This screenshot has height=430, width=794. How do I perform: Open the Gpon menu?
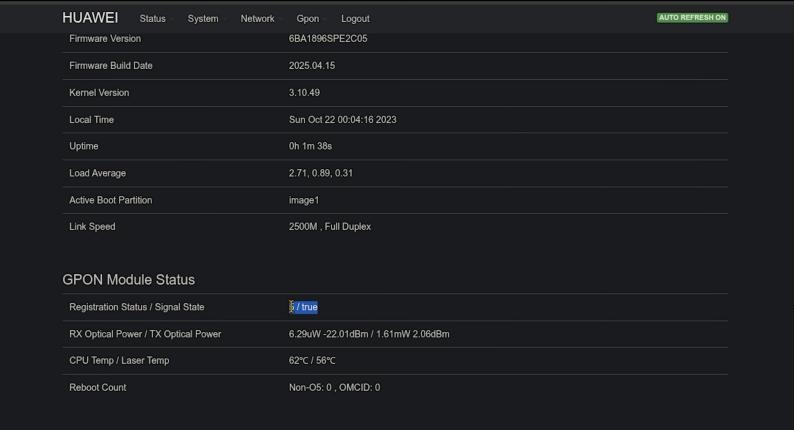(x=308, y=19)
